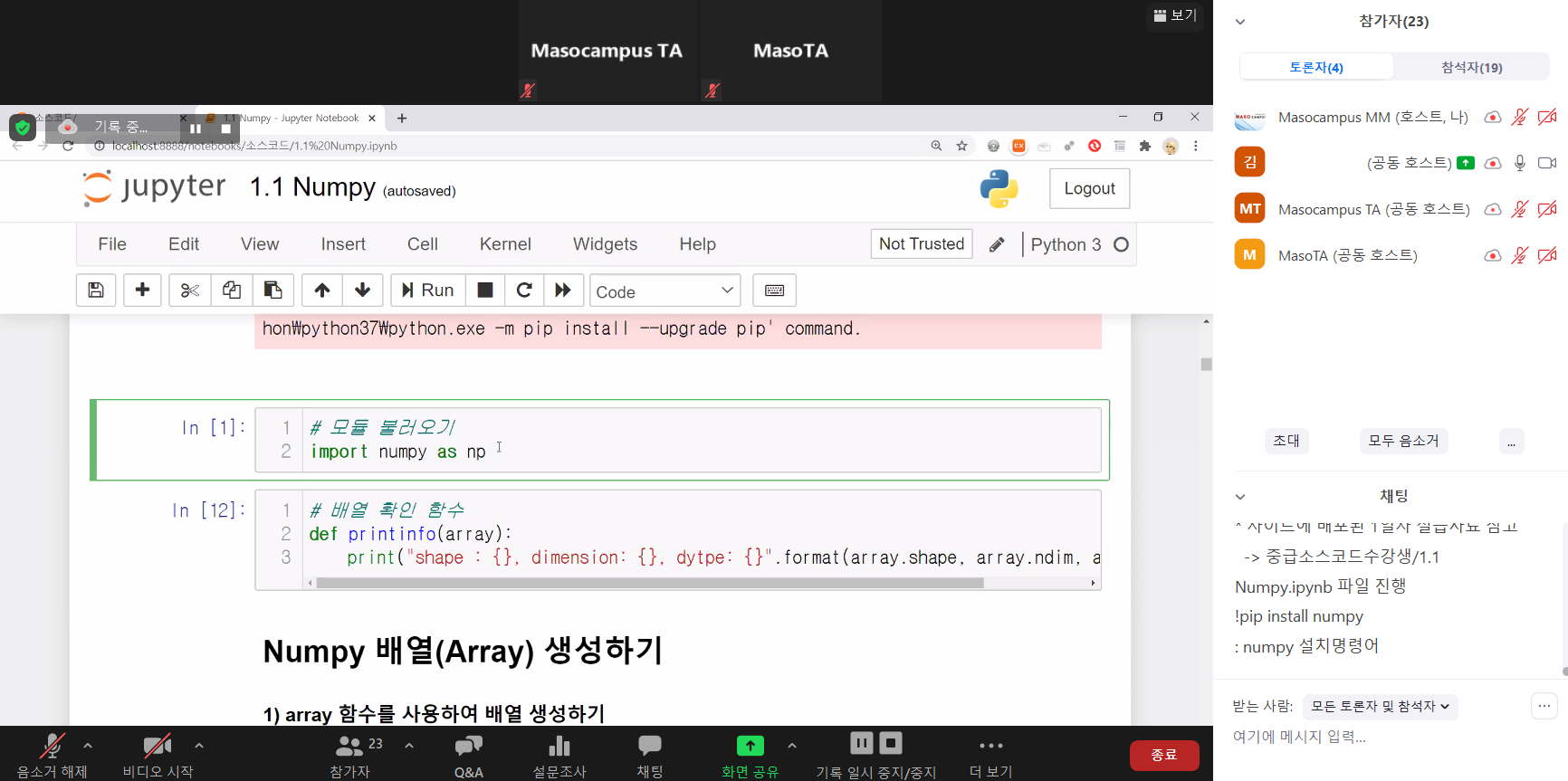Interrupt the kernel with the stop icon
The width and height of the screenshot is (1568, 781).
click(485, 290)
